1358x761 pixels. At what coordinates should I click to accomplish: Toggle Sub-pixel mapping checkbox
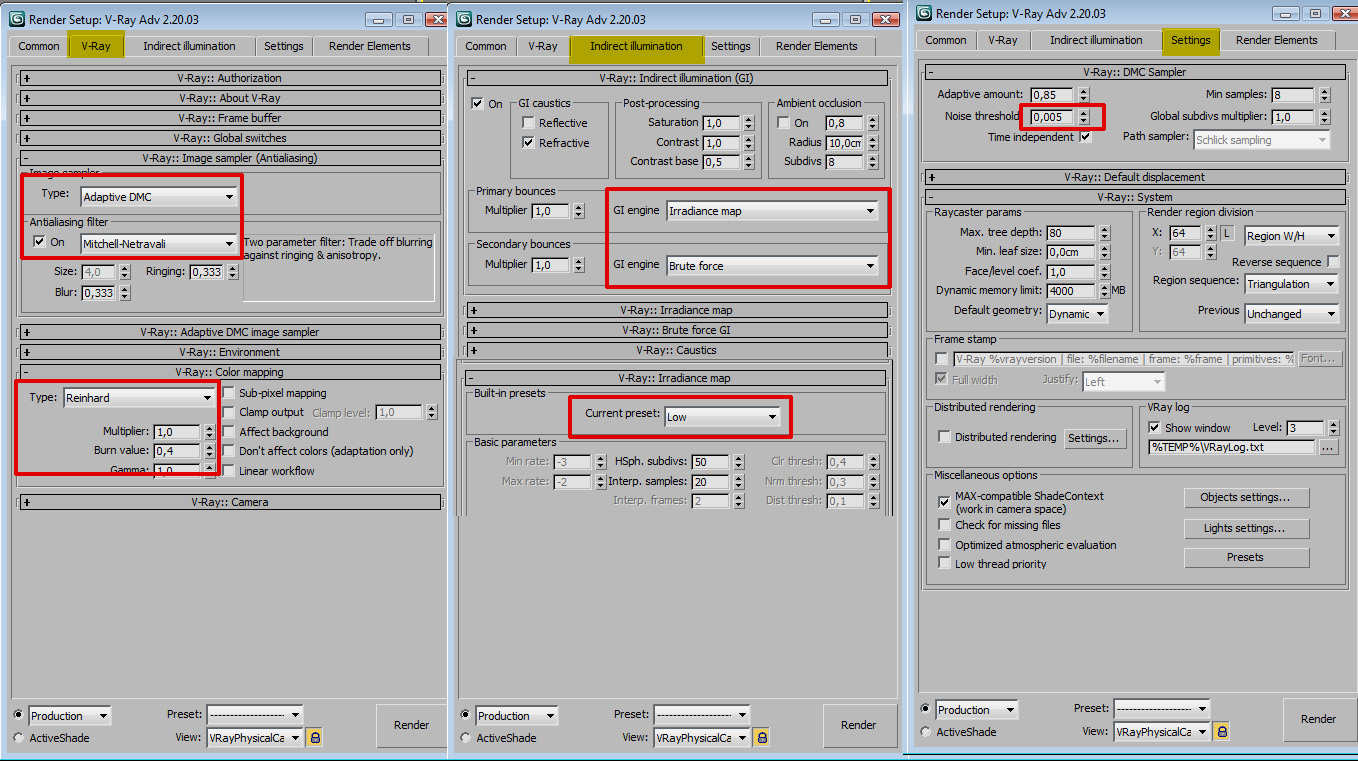click(x=229, y=393)
